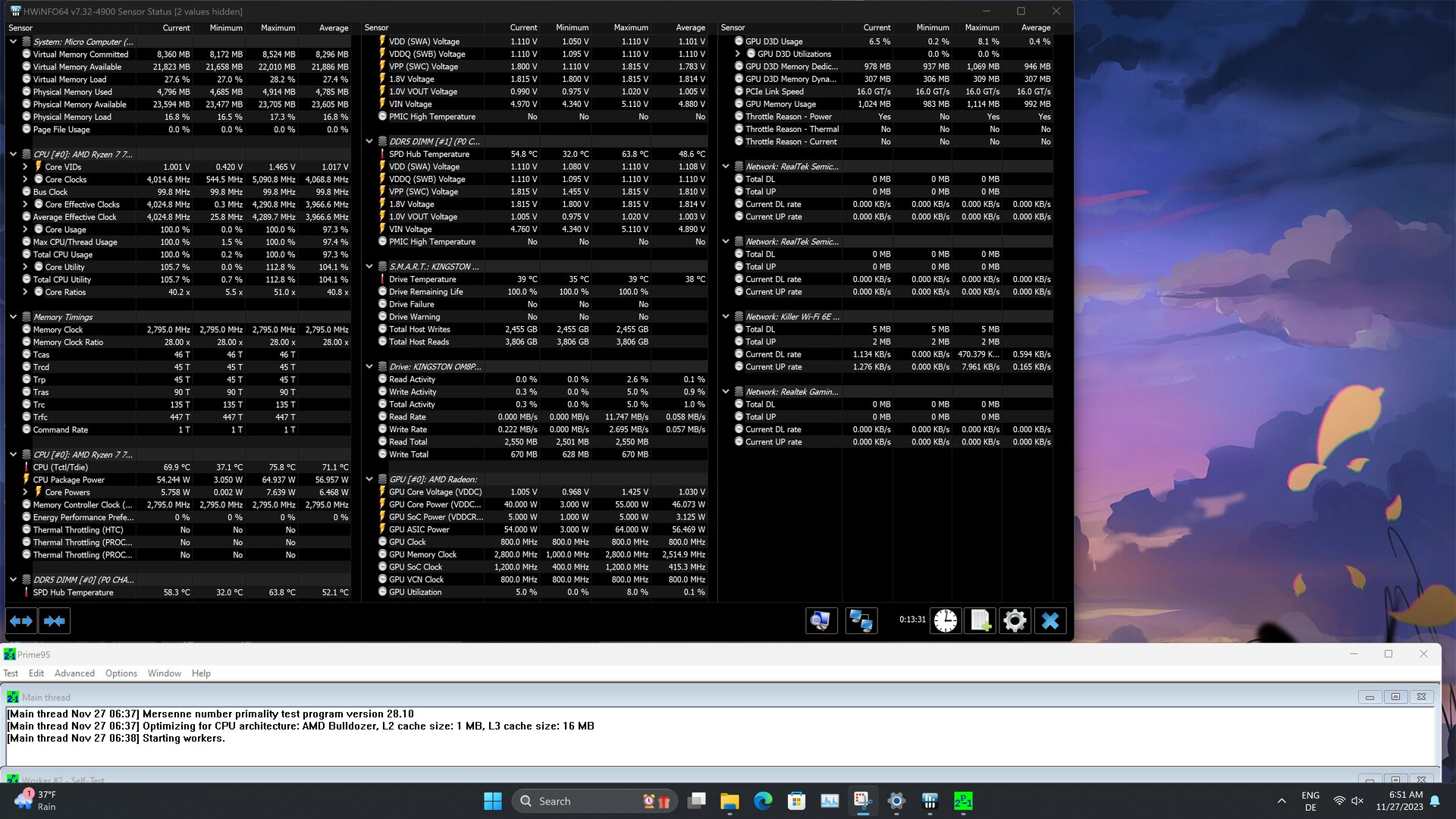Collapse the GPU [#0]: AMD Radeon group
Viewport: 1456px width, 819px height.
point(369,479)
